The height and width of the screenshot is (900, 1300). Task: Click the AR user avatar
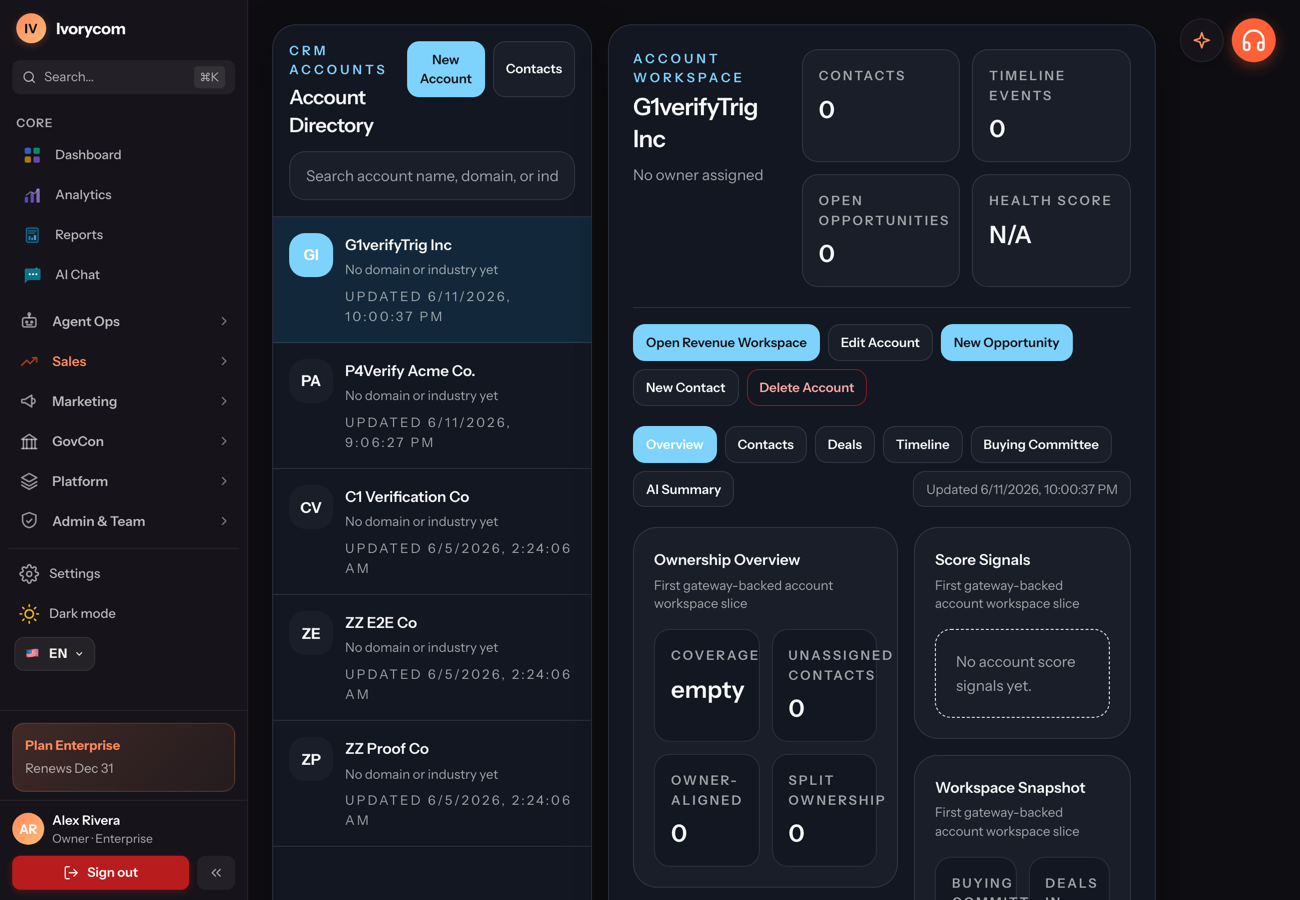(28, 829)
